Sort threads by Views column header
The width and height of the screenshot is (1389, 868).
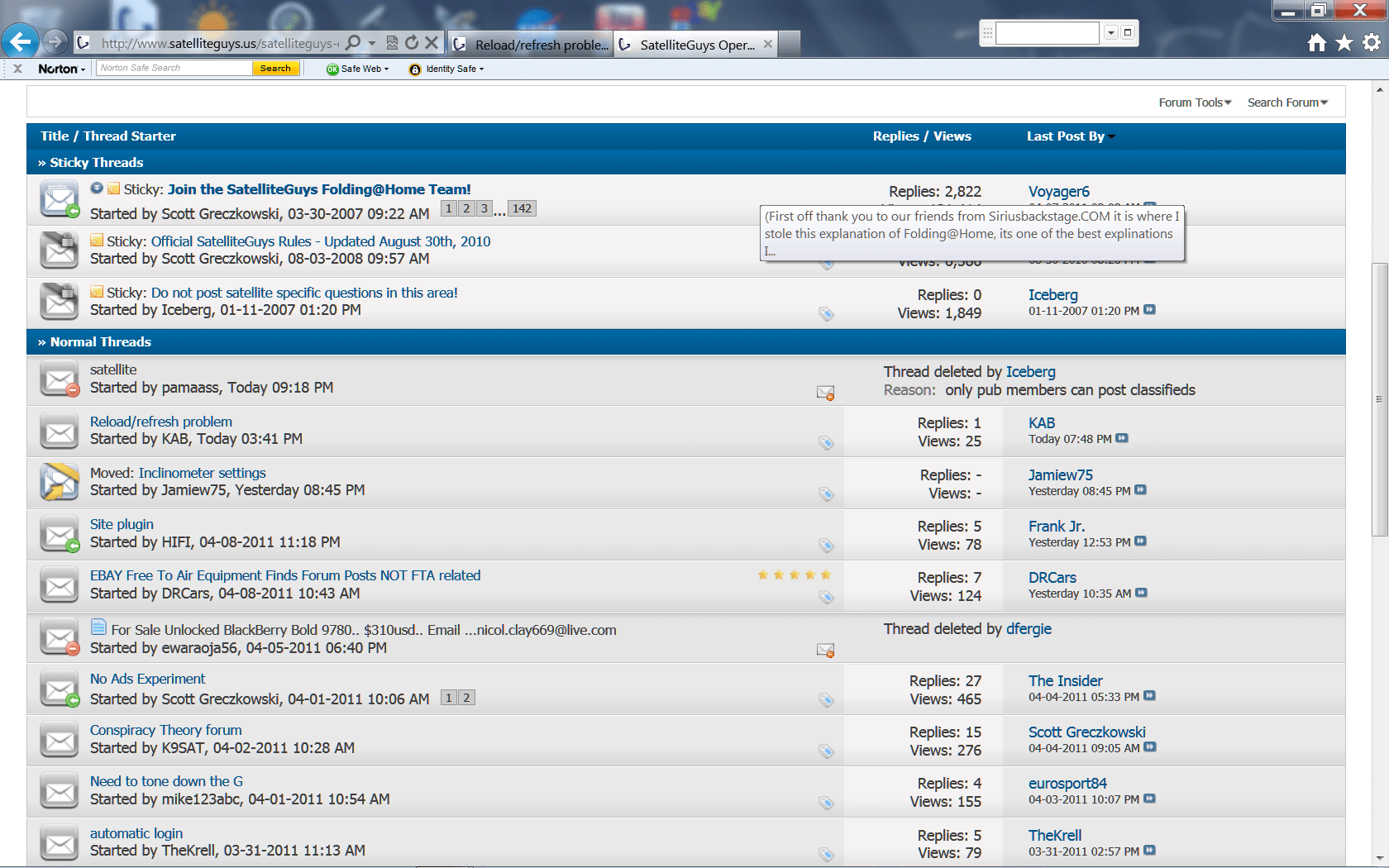[x=952, y=136]
